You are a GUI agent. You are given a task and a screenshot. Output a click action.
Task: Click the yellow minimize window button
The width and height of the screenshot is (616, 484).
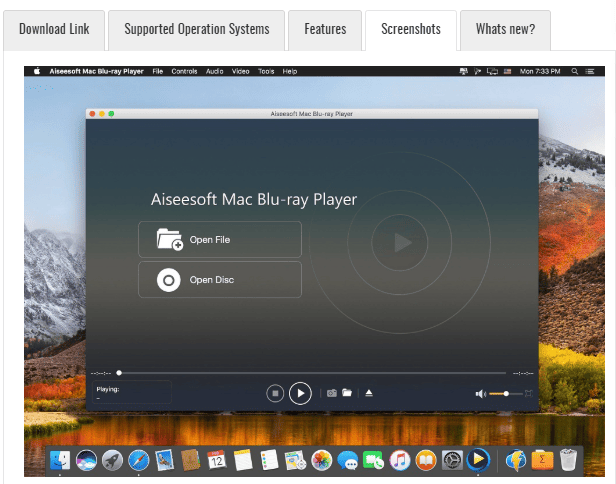coord(102,114)
